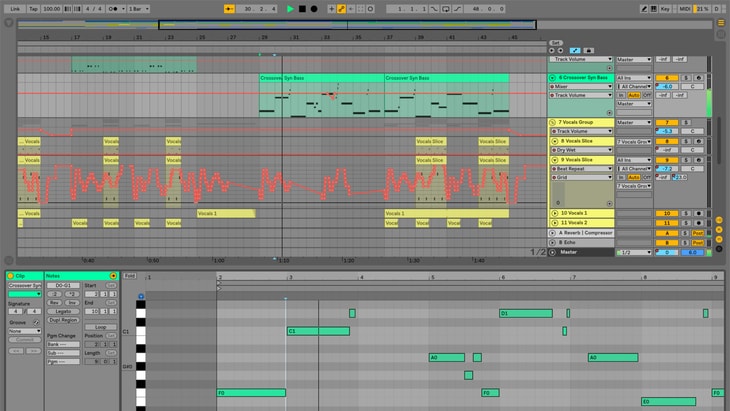Open the MIDI map mode

pos(684,9)
